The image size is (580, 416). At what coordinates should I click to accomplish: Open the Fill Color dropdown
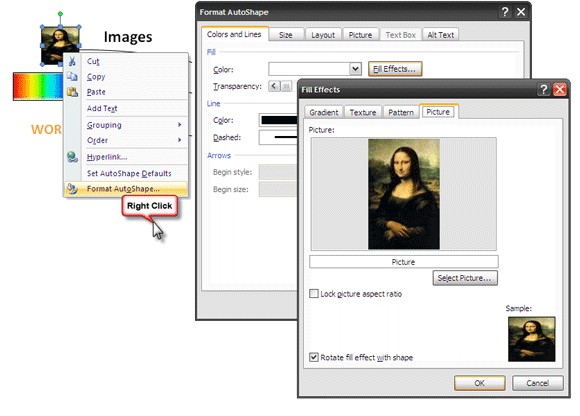pyautogui.click(x=355, y=69)
